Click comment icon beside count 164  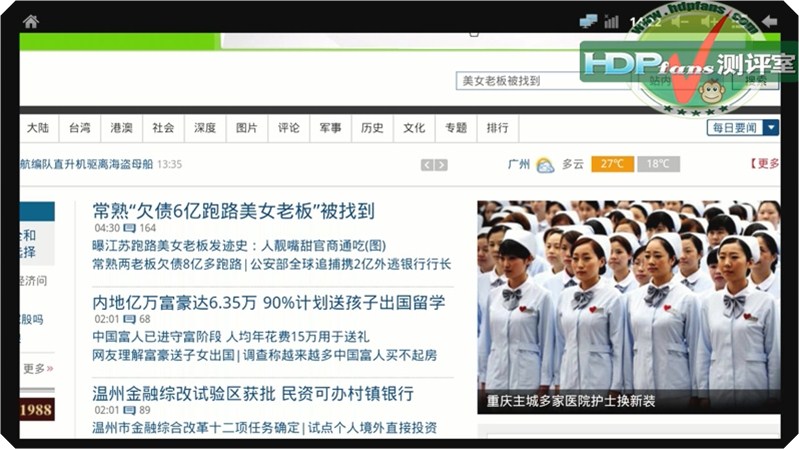point(130,228)
